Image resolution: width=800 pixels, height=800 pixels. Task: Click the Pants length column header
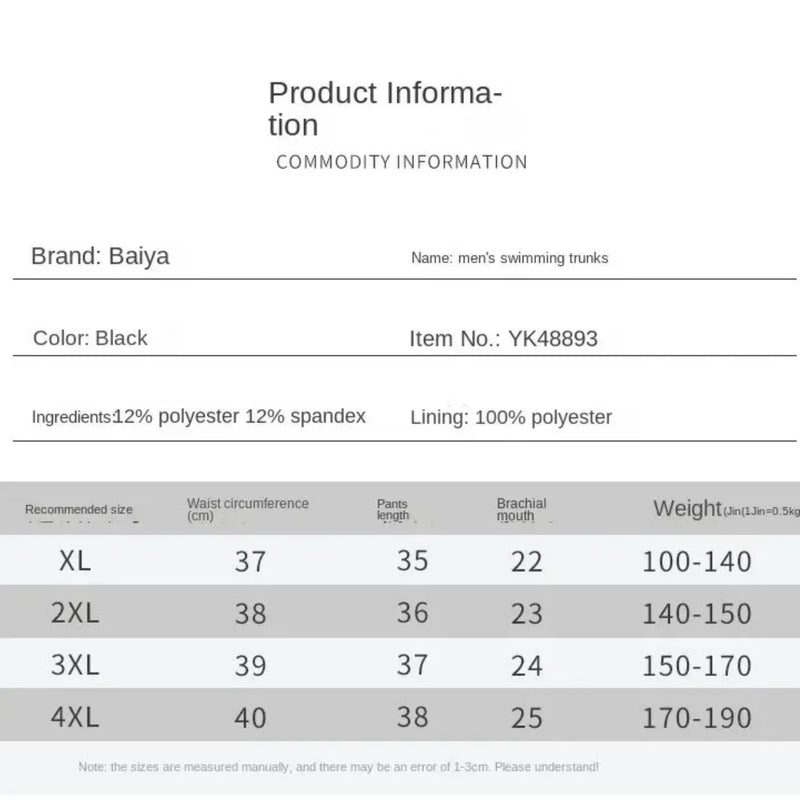(393, 509)
